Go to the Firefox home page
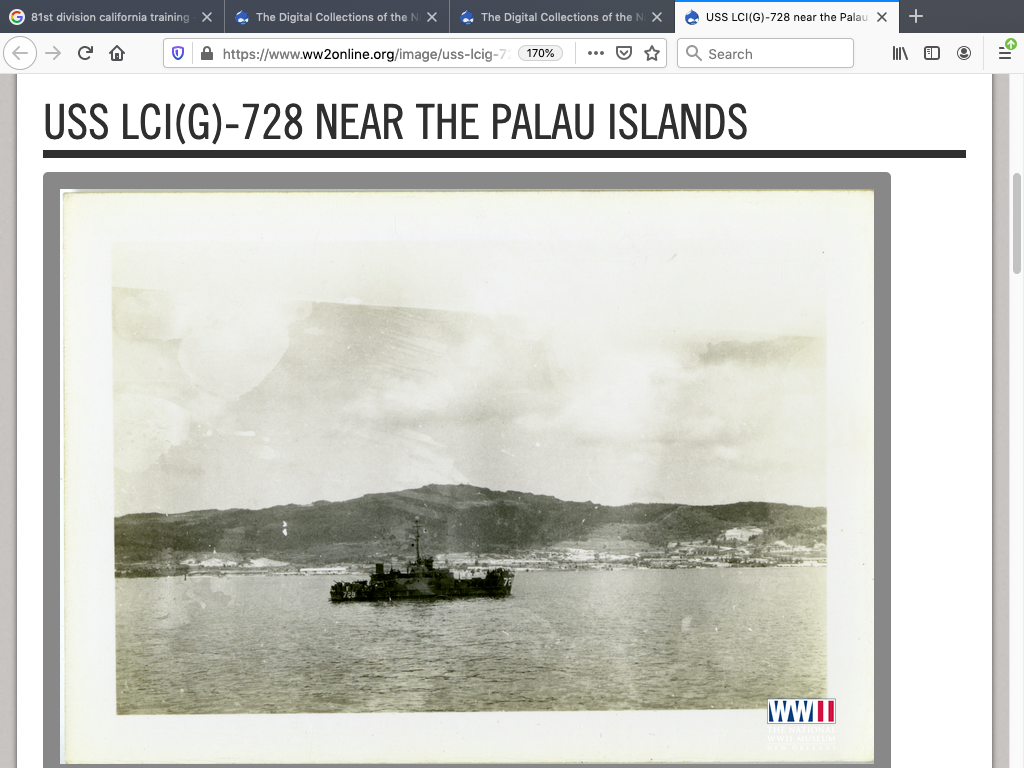 117,54
